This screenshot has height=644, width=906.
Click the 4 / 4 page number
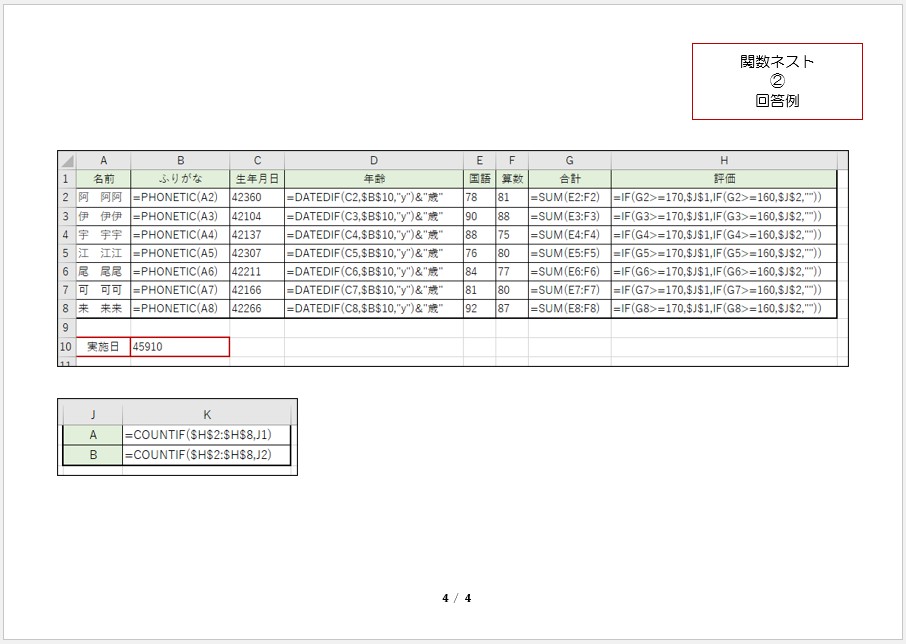[456, 599]
